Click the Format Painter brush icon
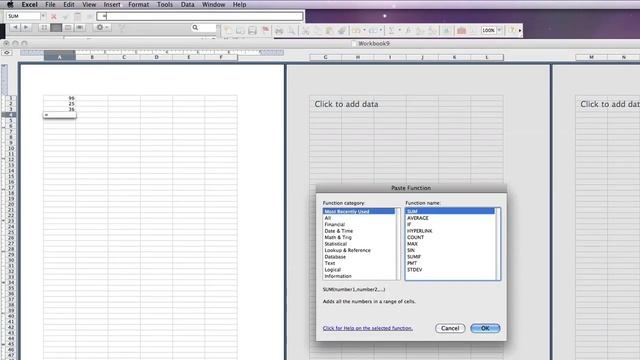This screenshot has width=640, height=360. [x=342, y=30]
